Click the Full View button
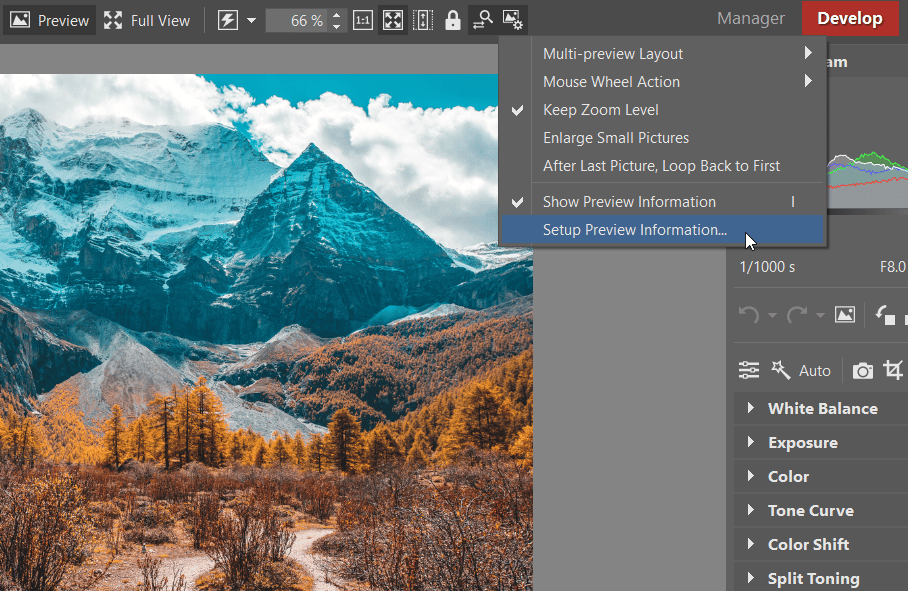The image size is (908, 591). pos(148,20)
